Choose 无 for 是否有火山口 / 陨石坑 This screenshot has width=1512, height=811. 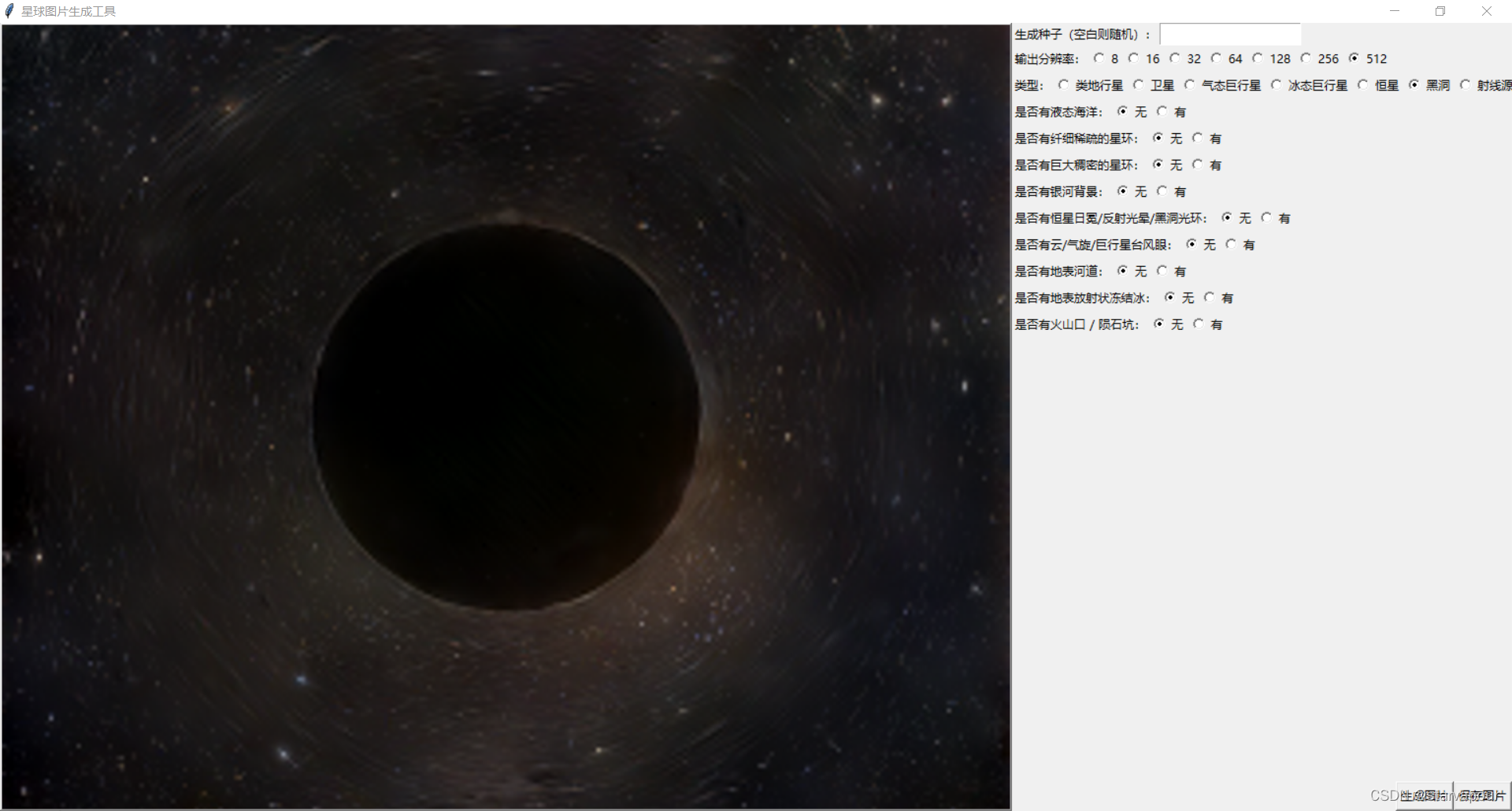1159,324
